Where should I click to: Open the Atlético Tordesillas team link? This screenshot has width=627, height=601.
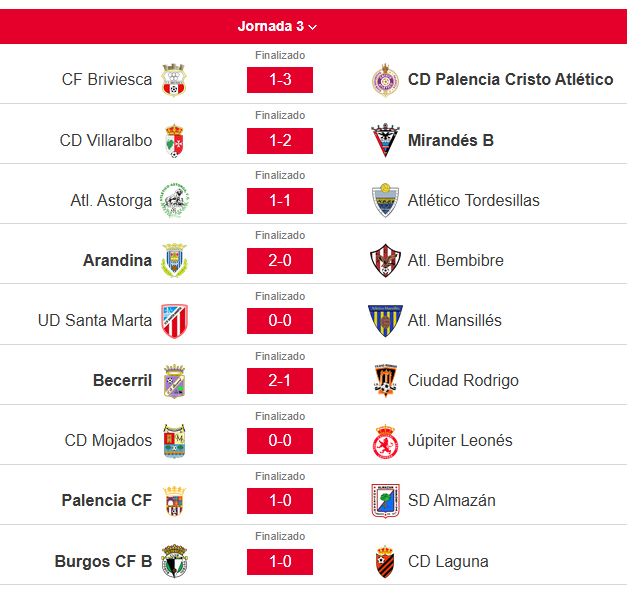coord(473,200)
